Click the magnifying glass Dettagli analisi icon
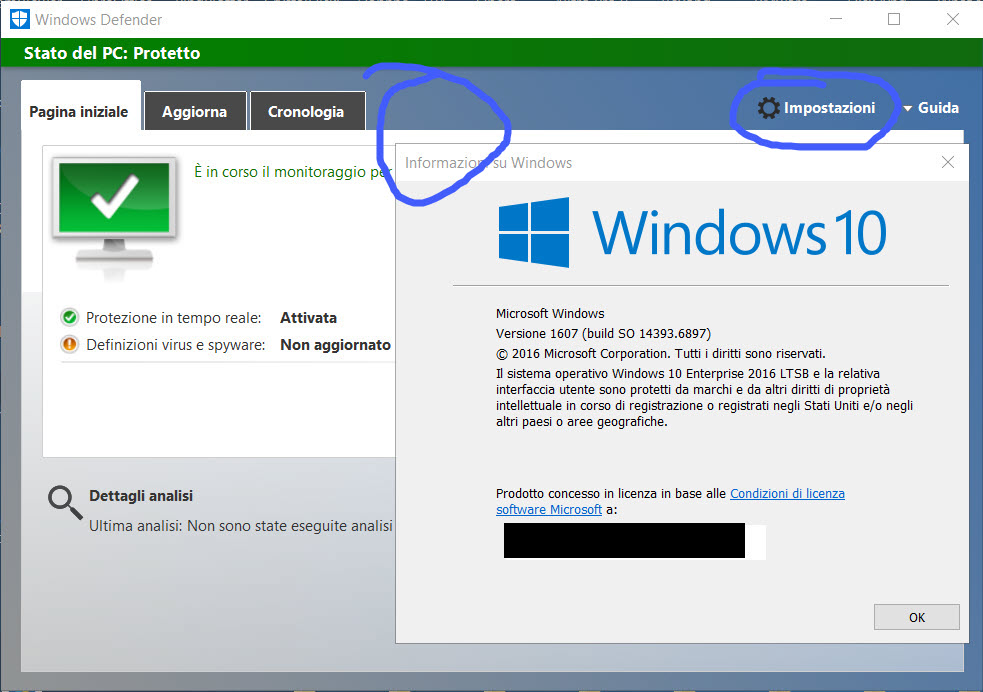The width and height of the screenshot is (983, 692). [x=65, y=503]
